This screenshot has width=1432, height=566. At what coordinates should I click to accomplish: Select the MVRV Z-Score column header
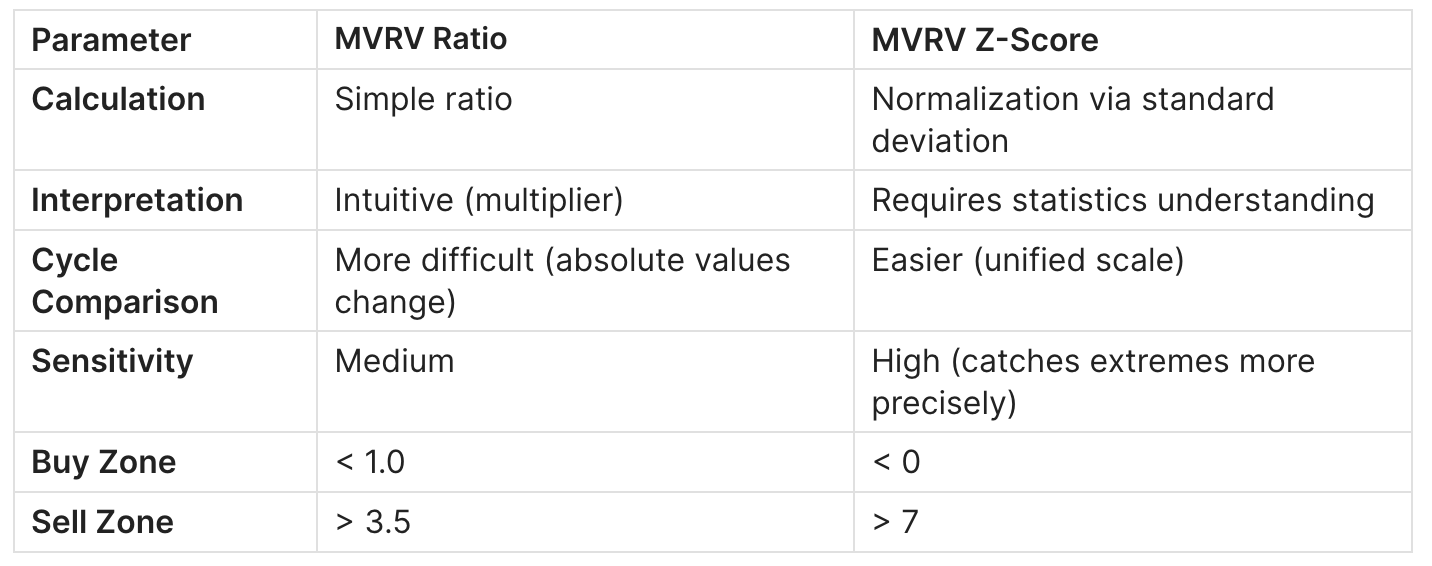pos(985,40)
